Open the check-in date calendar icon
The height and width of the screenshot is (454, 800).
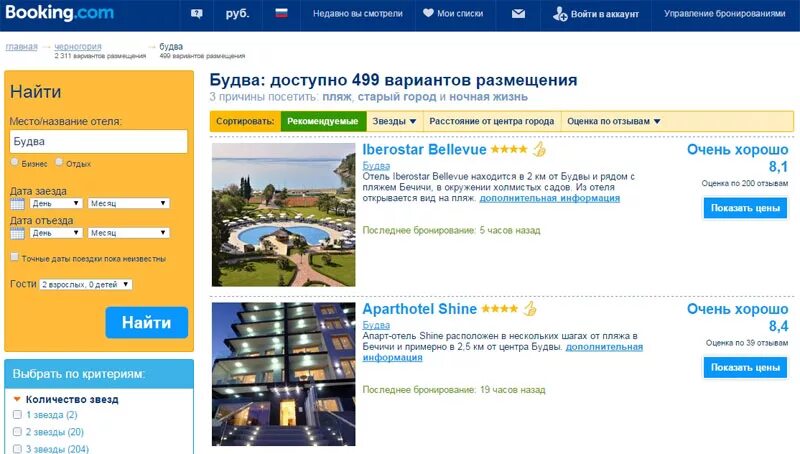[x=17, y=204]
